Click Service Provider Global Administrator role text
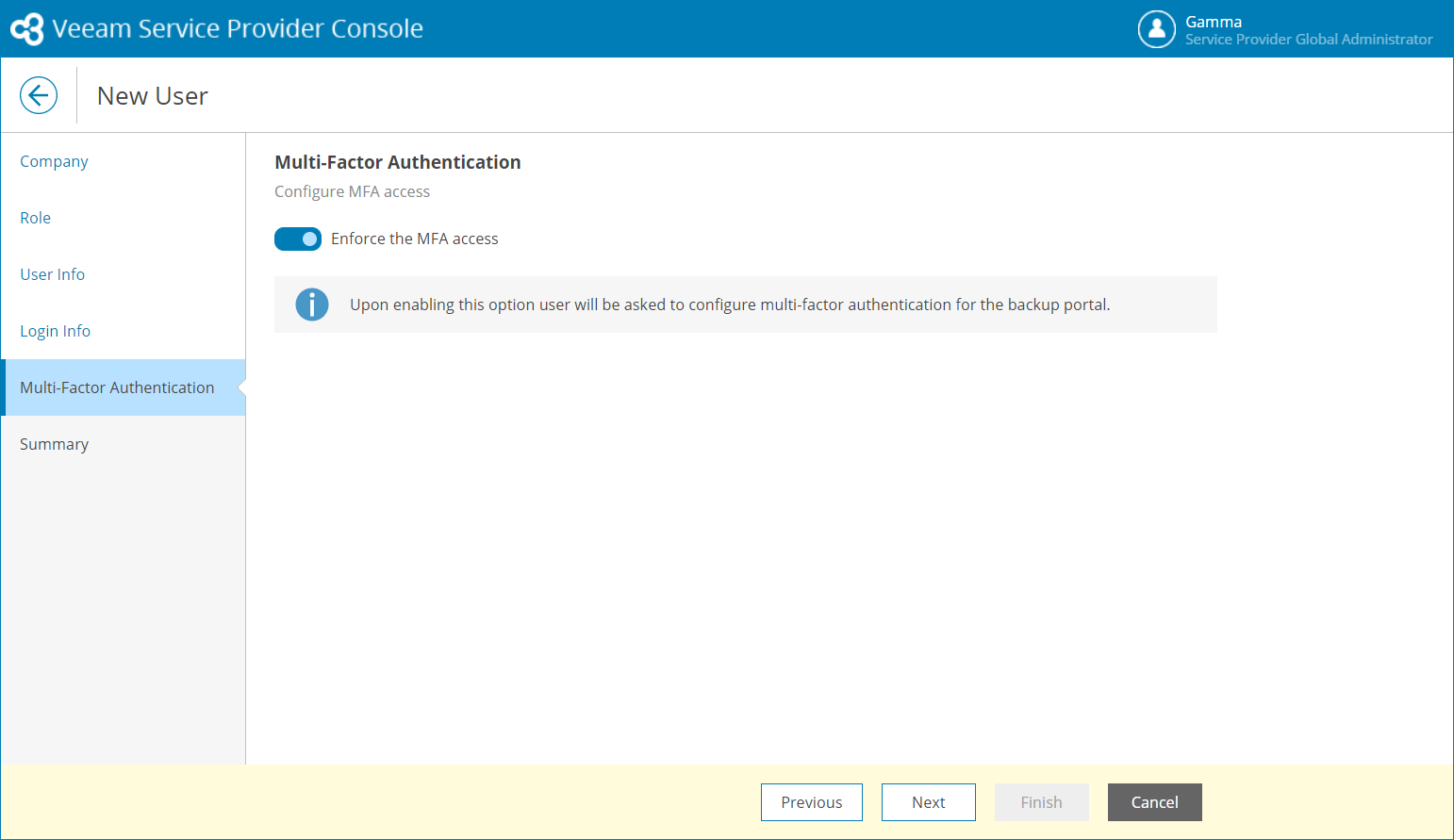Image resolution: width=1454 pixels, height=840 pixels. 1309,40
